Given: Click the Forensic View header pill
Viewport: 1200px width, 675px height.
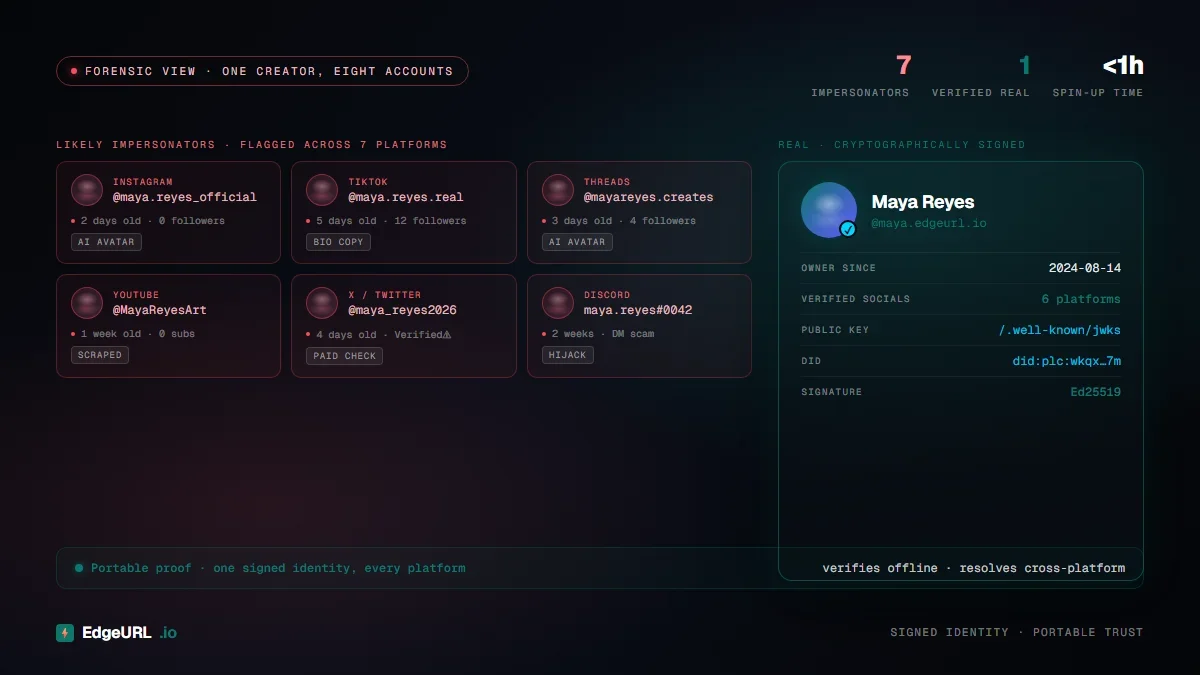Looking at the screenshot, I should [x=262, y=71].
